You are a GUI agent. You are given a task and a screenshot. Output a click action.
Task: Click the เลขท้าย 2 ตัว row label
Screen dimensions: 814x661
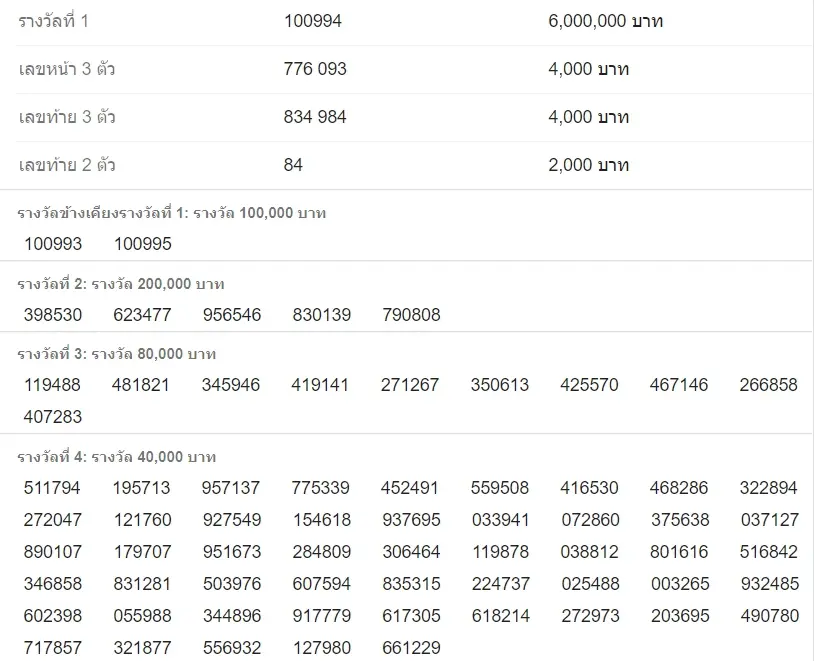point(67,165)
